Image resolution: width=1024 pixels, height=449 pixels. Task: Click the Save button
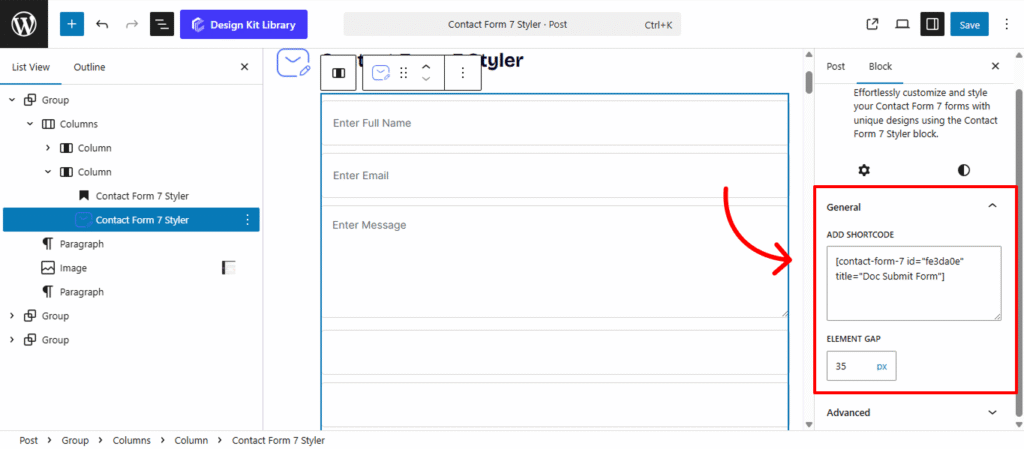970,24
